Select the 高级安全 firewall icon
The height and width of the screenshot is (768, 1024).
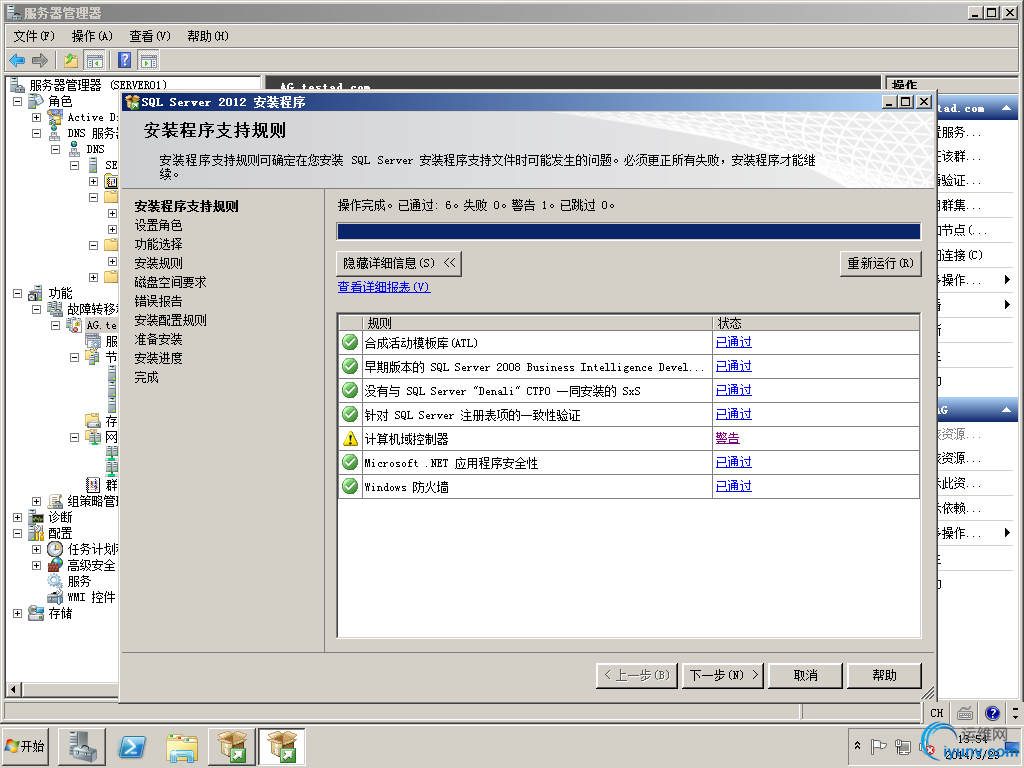click(x=55, y=565)
